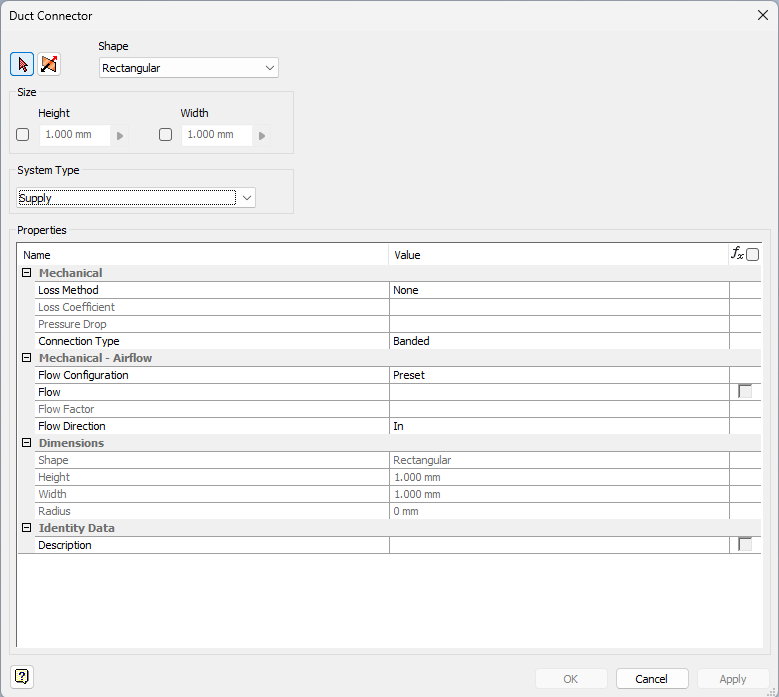Toggle the Description row checkbox

coord(745,544)
